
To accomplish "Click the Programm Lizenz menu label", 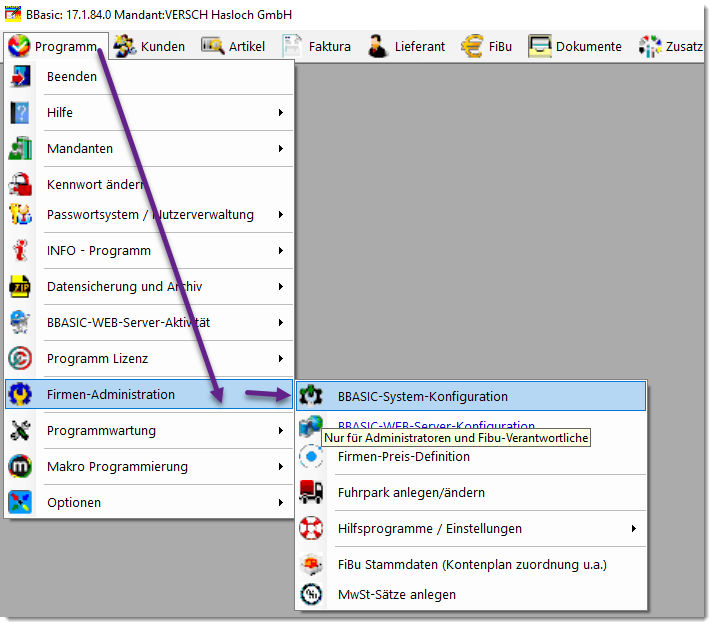I will click(x=97, y=359).
